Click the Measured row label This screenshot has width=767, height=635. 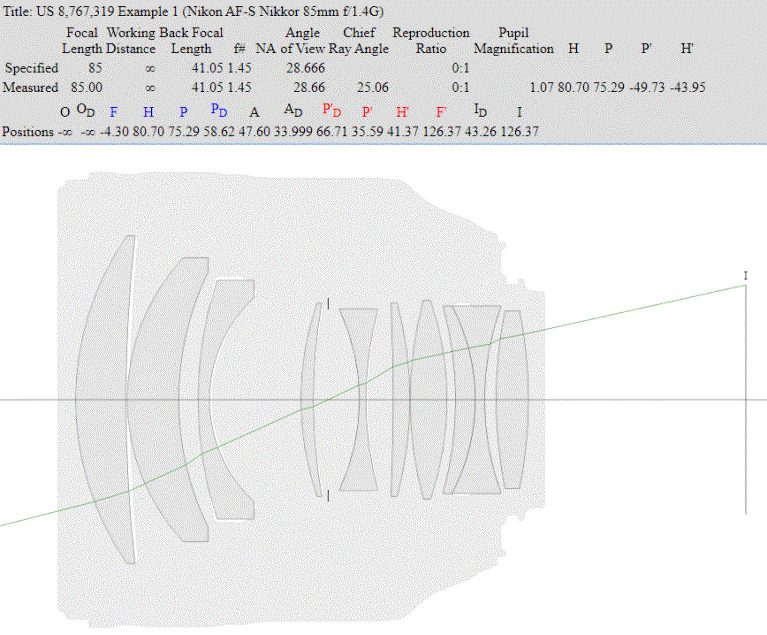tap(30, 88)
